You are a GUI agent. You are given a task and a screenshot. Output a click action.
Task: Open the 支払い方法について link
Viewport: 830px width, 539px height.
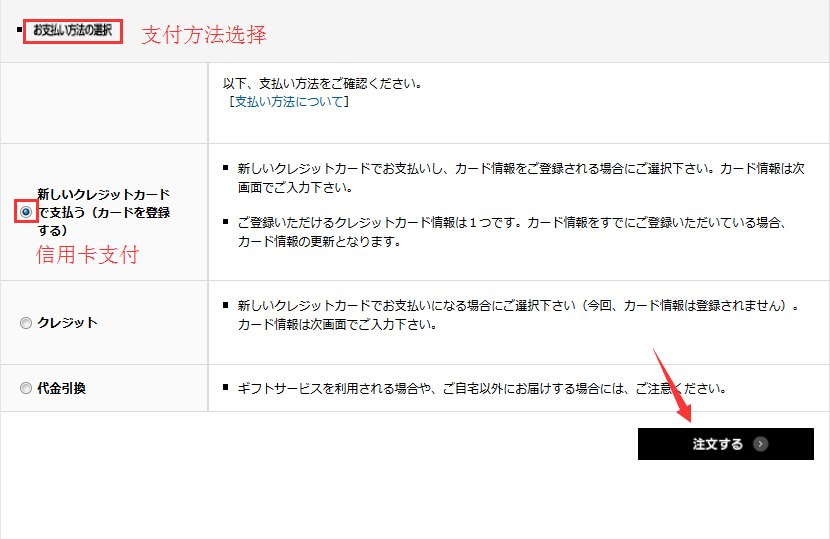pyautogui.click(x=289, y=101)
